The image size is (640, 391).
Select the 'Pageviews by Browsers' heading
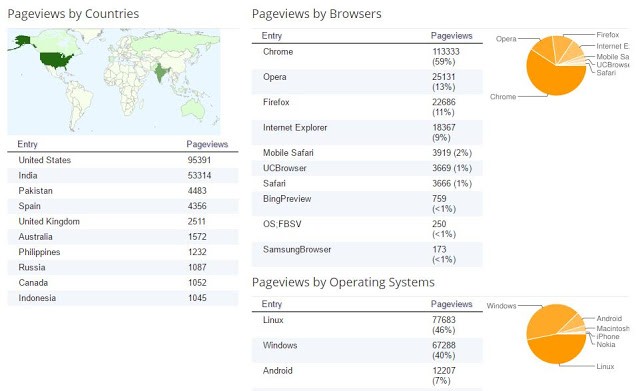tap(317, 14)
